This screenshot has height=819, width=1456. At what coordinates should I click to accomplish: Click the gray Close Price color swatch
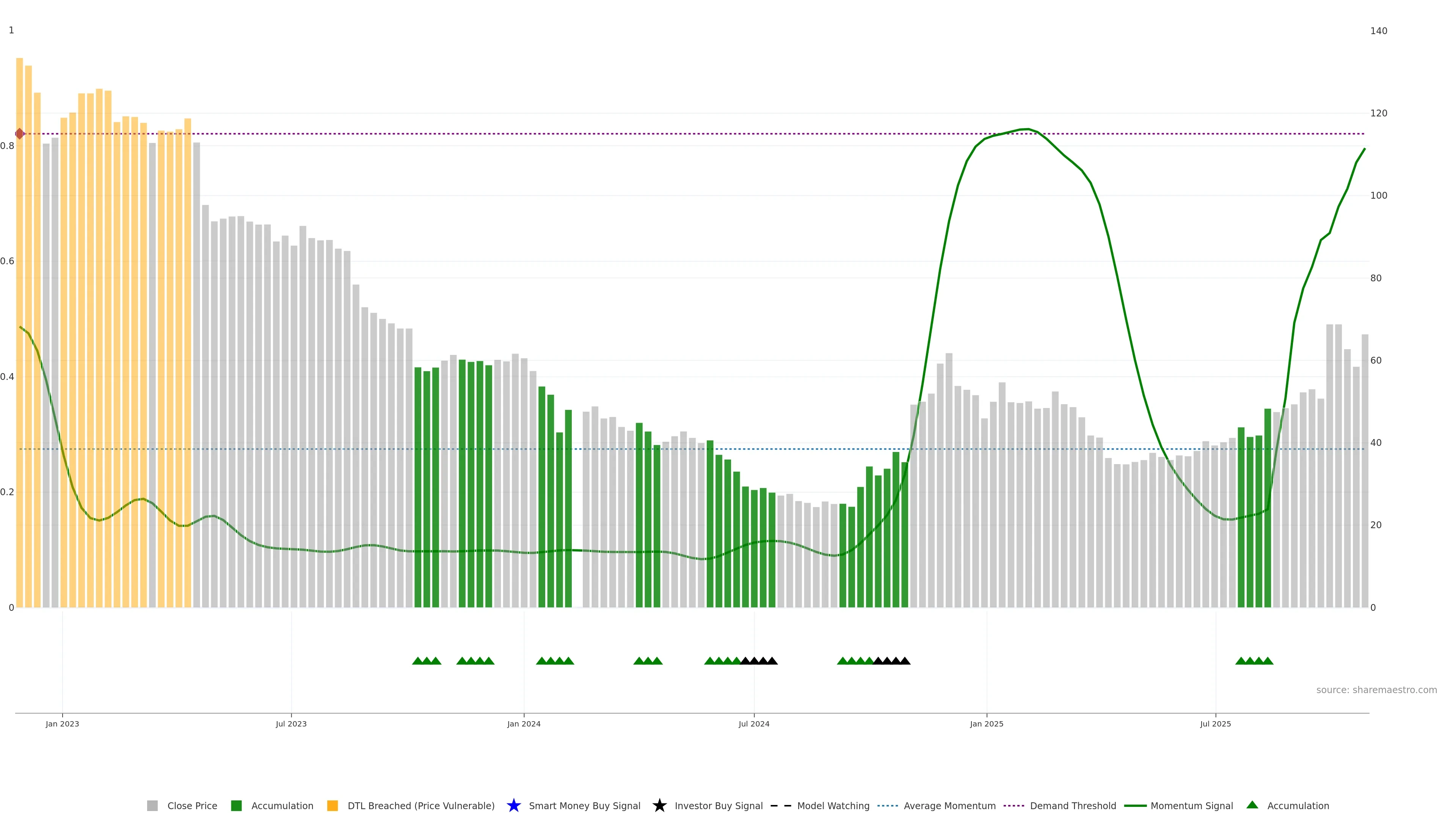tap(152, 806)
